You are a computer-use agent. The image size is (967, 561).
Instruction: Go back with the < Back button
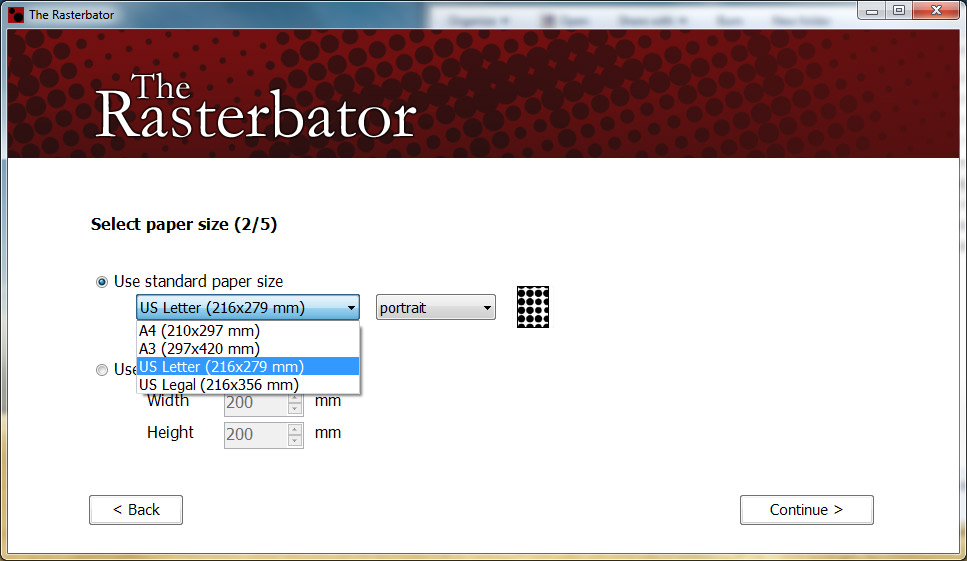click(x=136, y=510)
